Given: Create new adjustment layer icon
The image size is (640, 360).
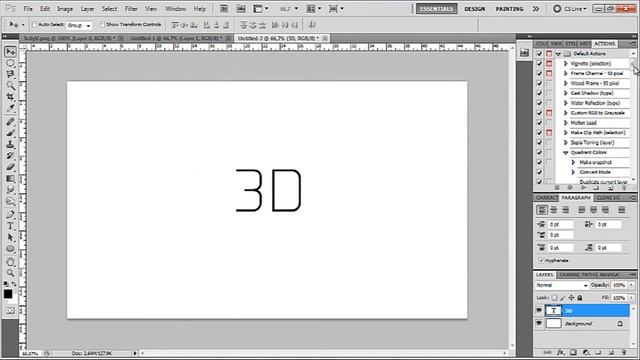Looking at the screenshot, I should 586,352.
